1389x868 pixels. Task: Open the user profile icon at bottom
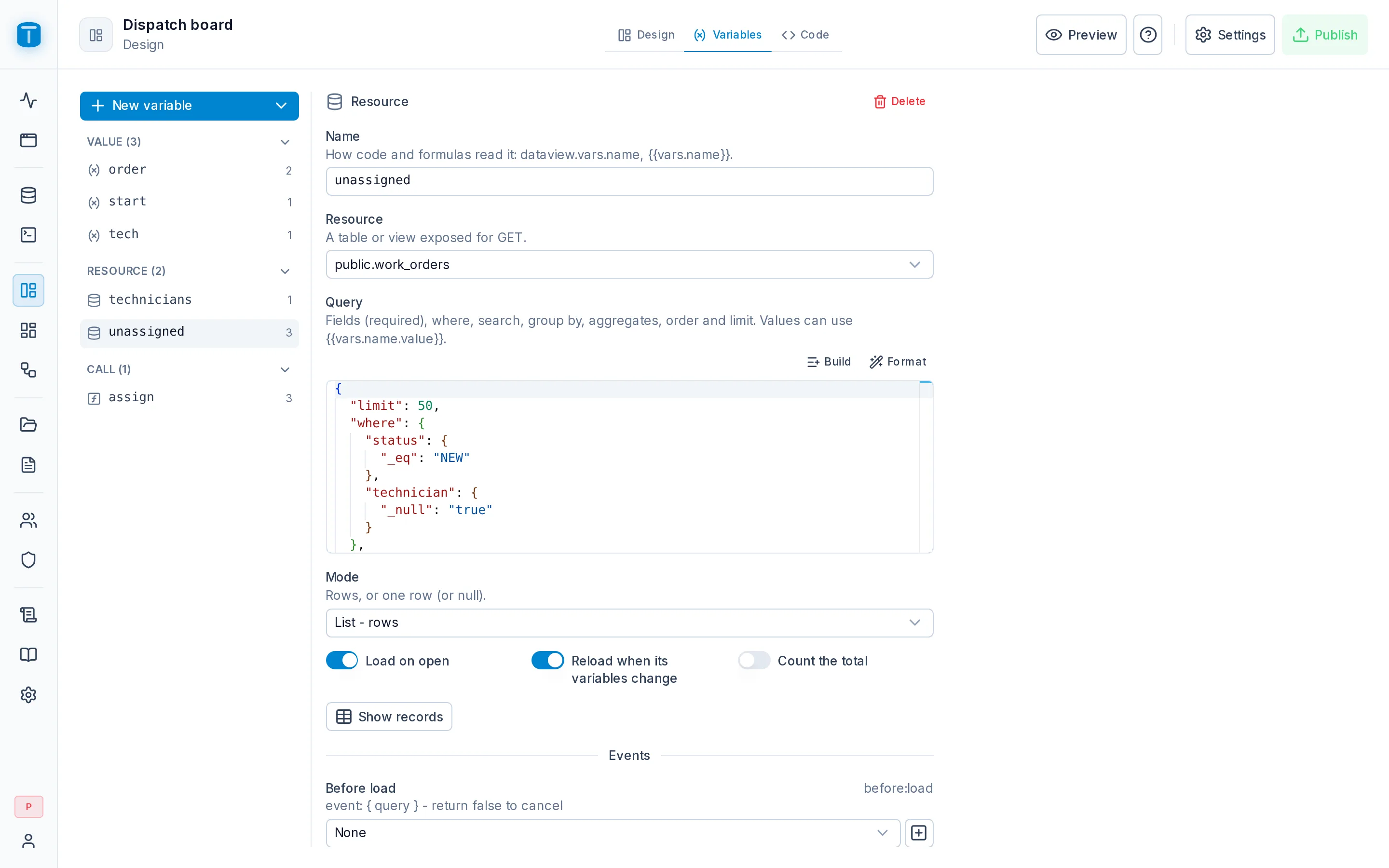(28, 841)
